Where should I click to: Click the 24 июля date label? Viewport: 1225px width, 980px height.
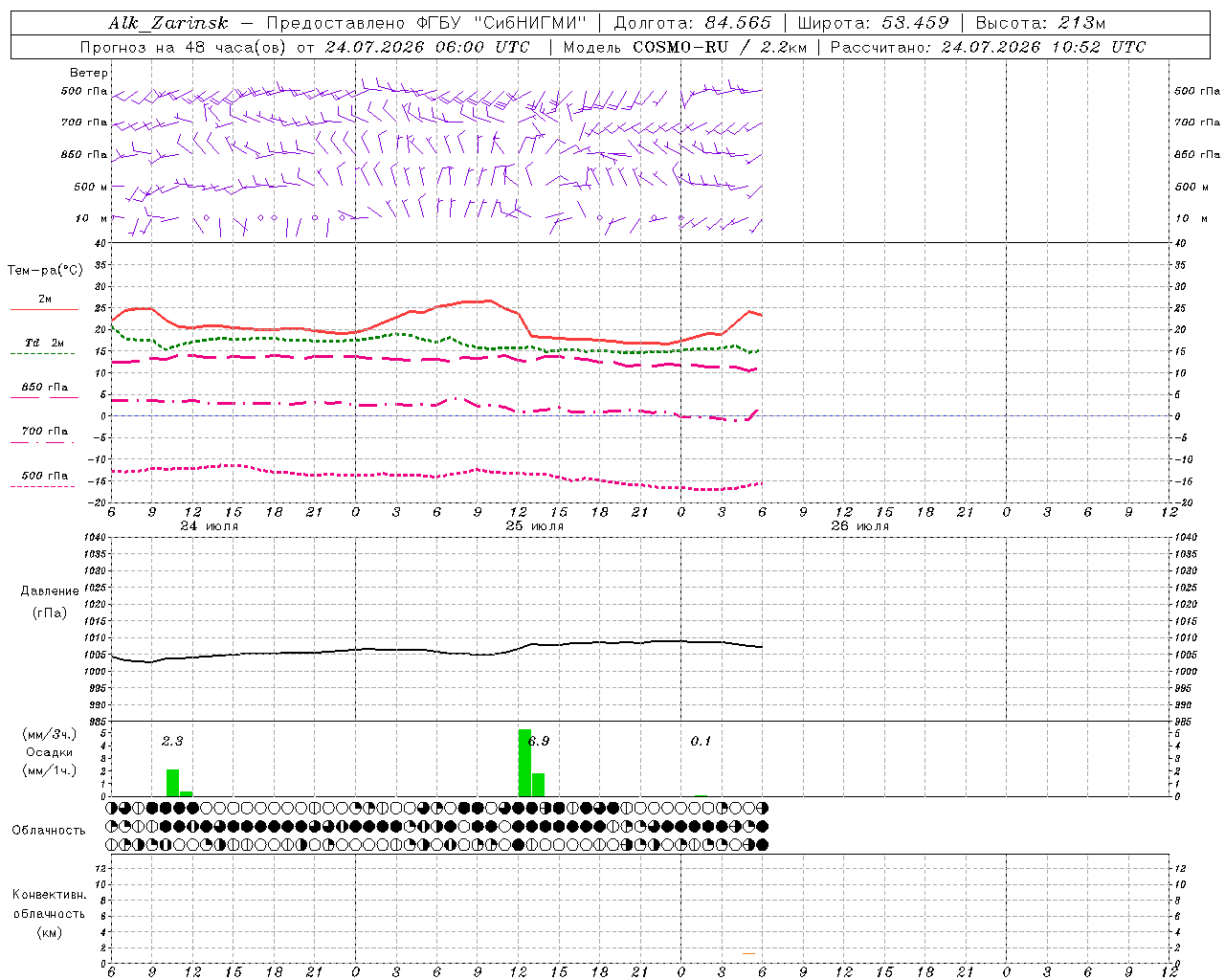[x=210, y=525]
